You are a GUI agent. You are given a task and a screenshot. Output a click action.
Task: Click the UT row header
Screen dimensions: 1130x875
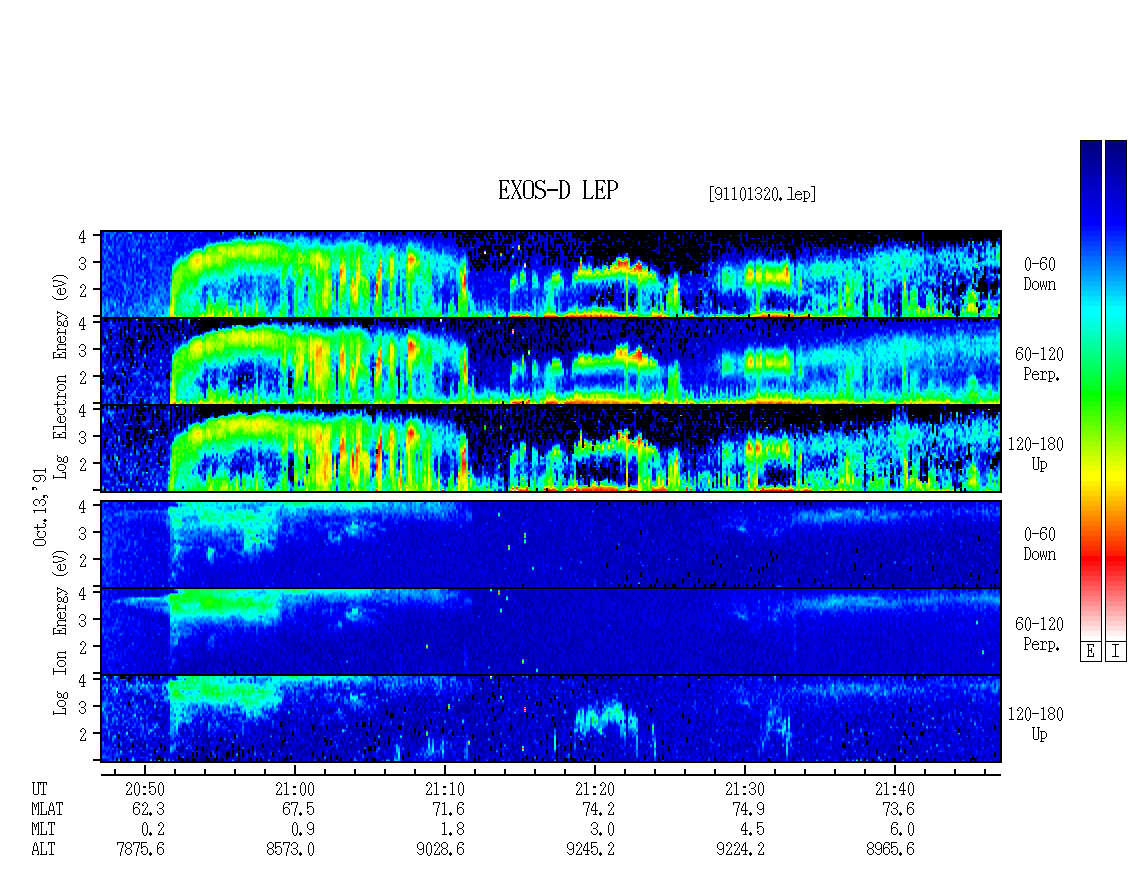coord(39,789)
